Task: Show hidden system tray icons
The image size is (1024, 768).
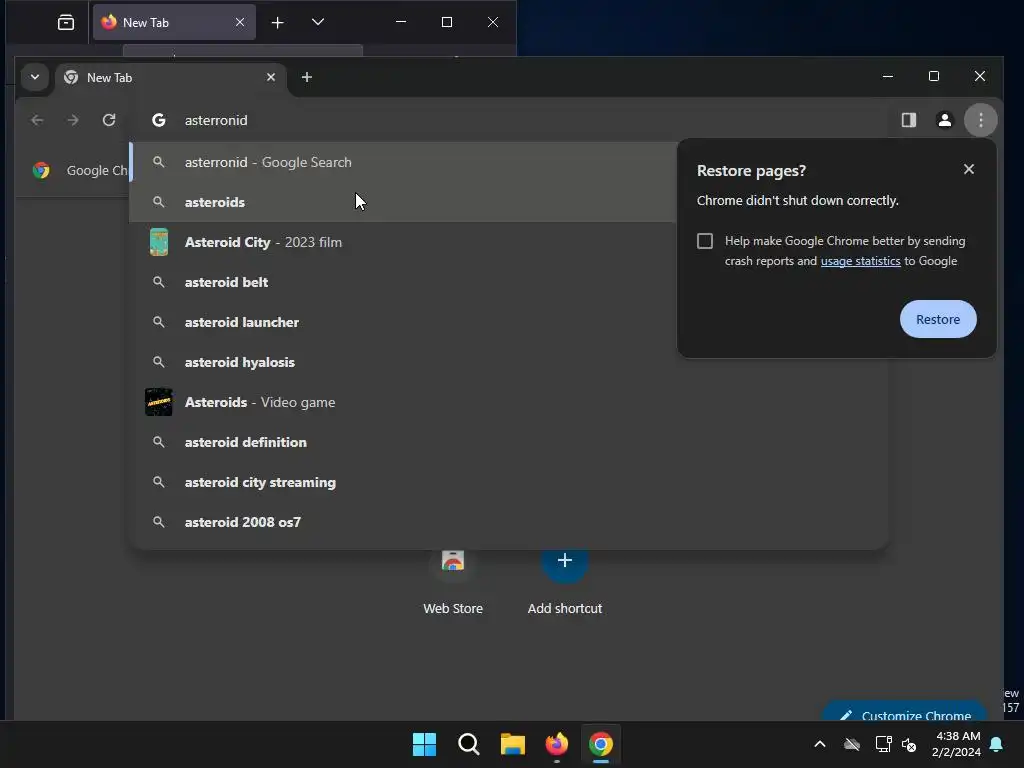Action: click(820, 744)
